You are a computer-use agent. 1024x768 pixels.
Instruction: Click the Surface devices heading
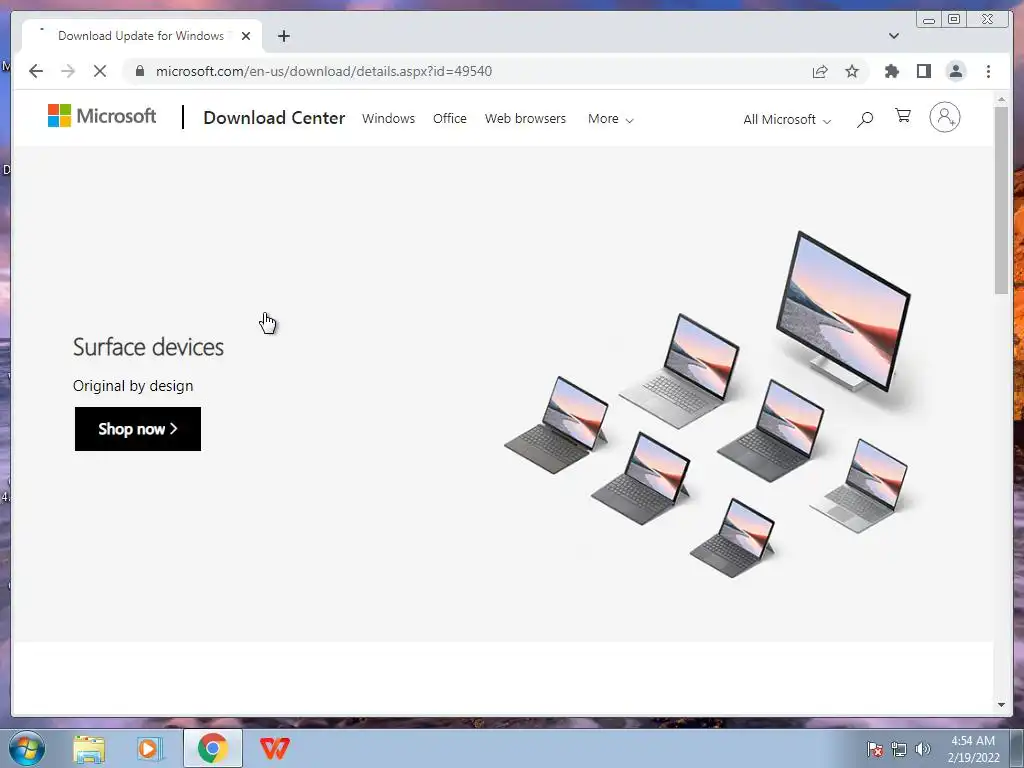click(148, 347)
